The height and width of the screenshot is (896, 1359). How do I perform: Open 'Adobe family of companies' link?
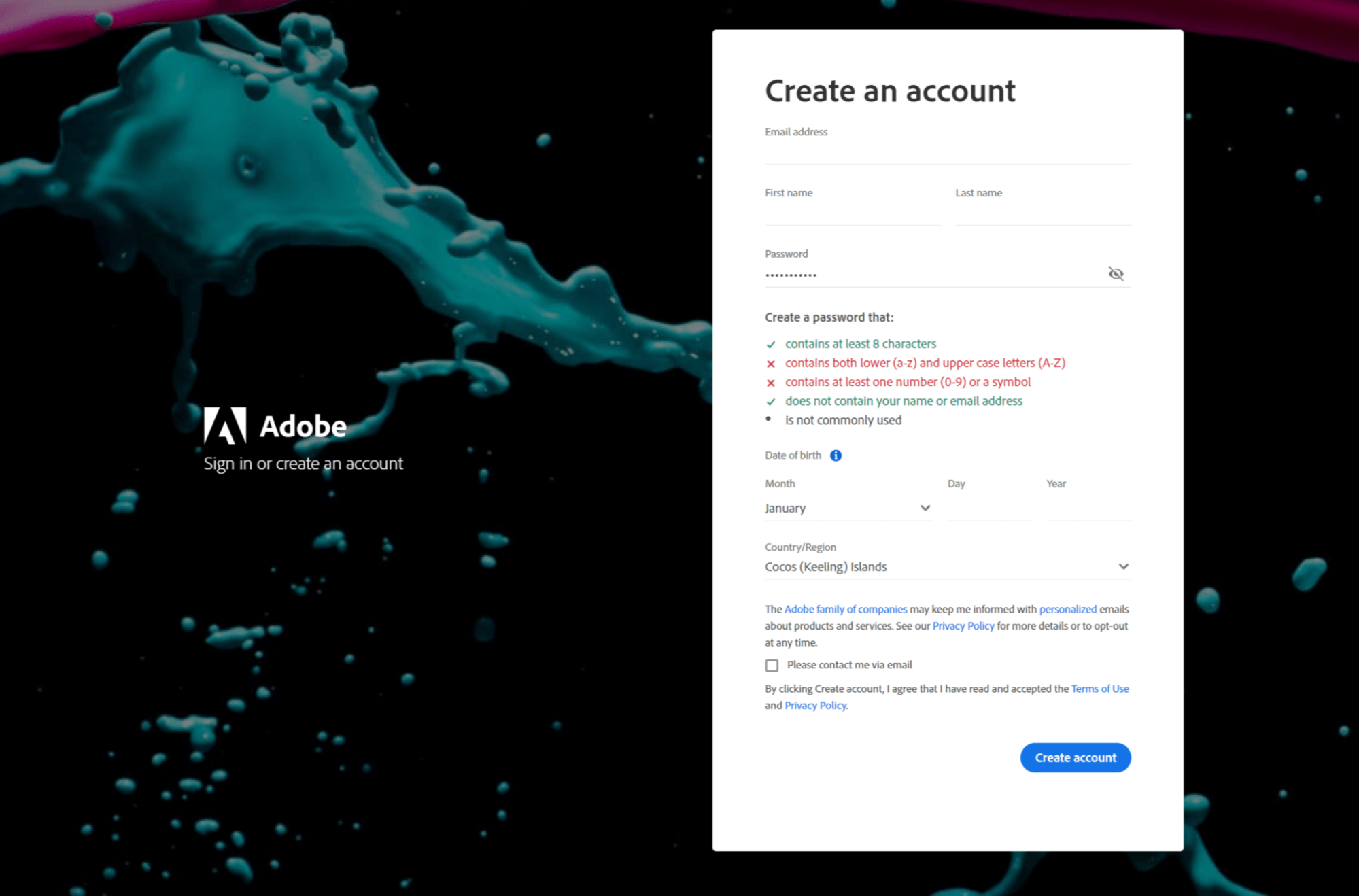(846, 609)
